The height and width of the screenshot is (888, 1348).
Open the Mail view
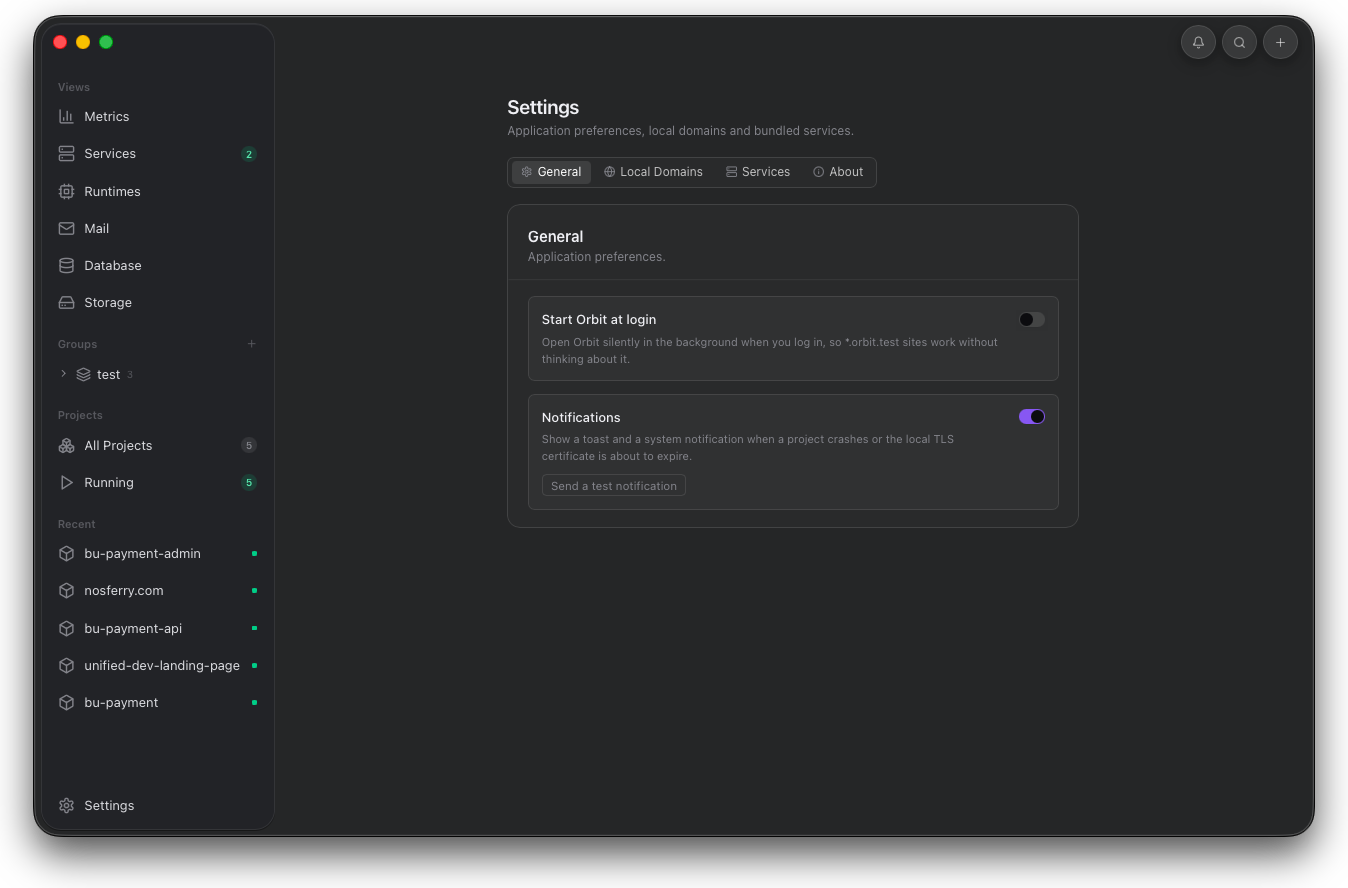(97, 228)
